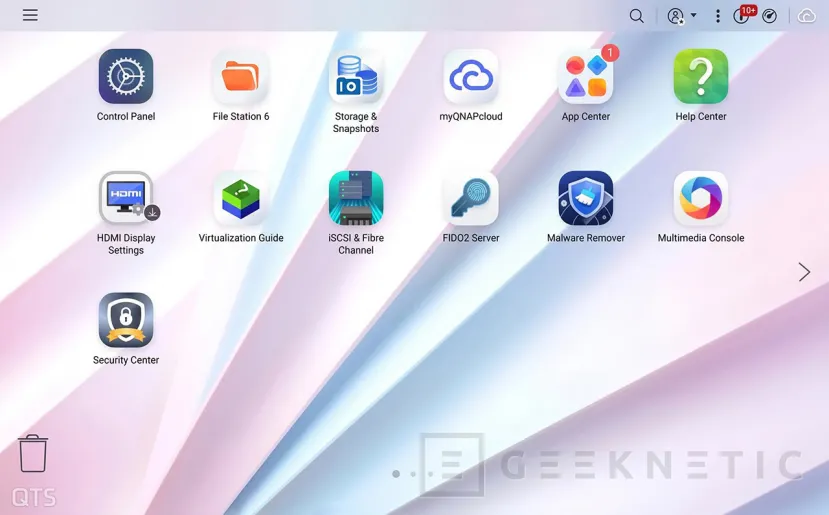Click the Security Center label
This screenshot has height=515, width=829.
(126, 360)
